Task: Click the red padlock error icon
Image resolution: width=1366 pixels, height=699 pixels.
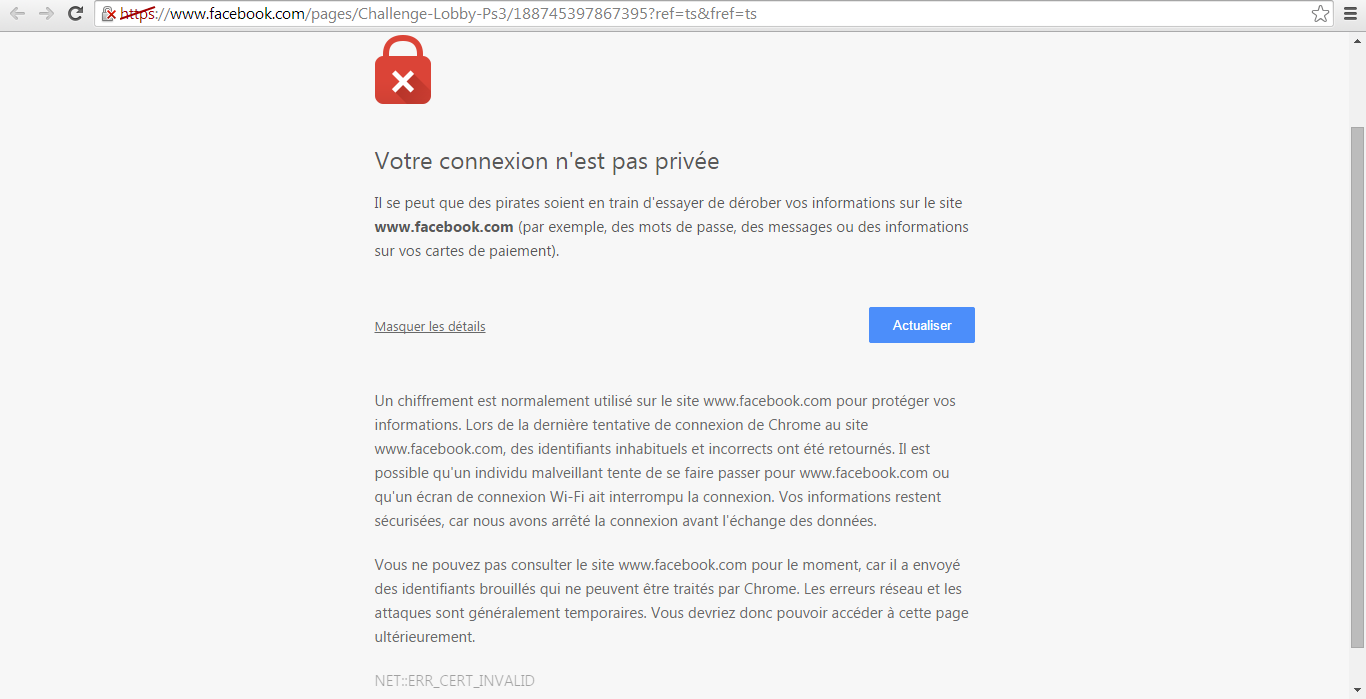Action: (403, 70)
